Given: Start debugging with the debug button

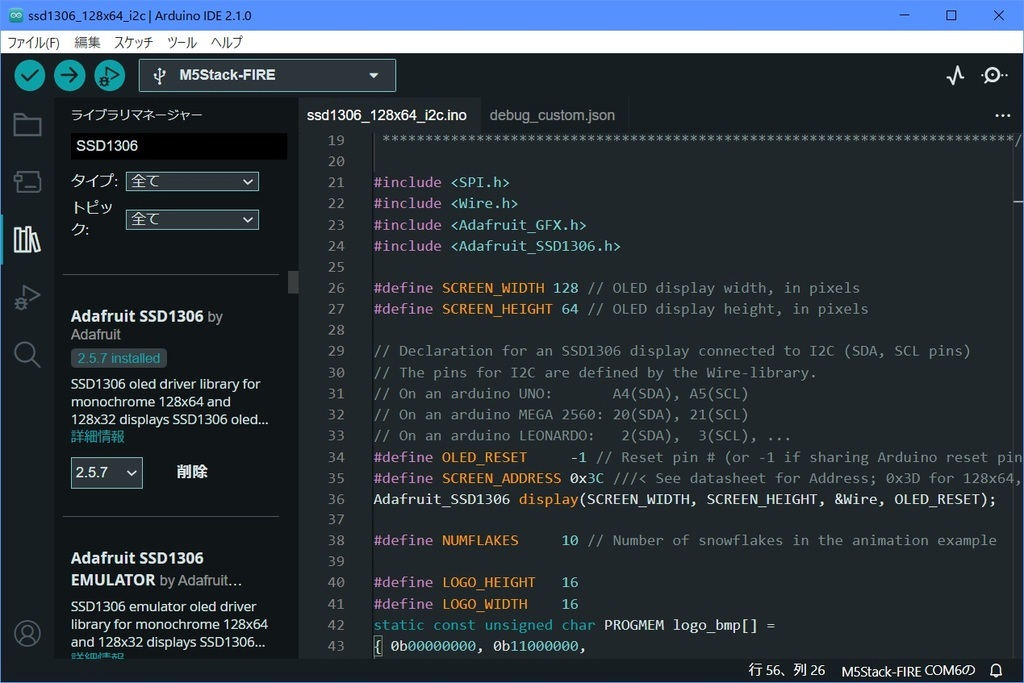Looking at the screenshot, I should pyautogui.click(x=109, y=75).
